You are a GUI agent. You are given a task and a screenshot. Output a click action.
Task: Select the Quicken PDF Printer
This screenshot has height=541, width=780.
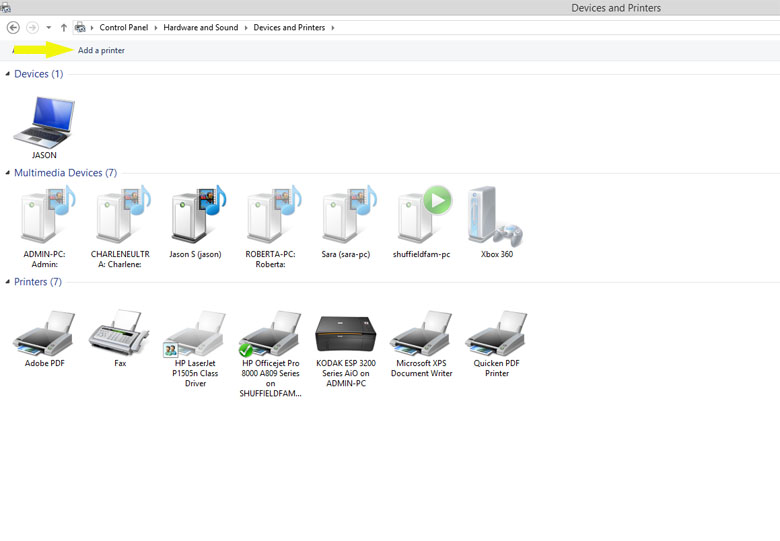[x=496, y=337]
